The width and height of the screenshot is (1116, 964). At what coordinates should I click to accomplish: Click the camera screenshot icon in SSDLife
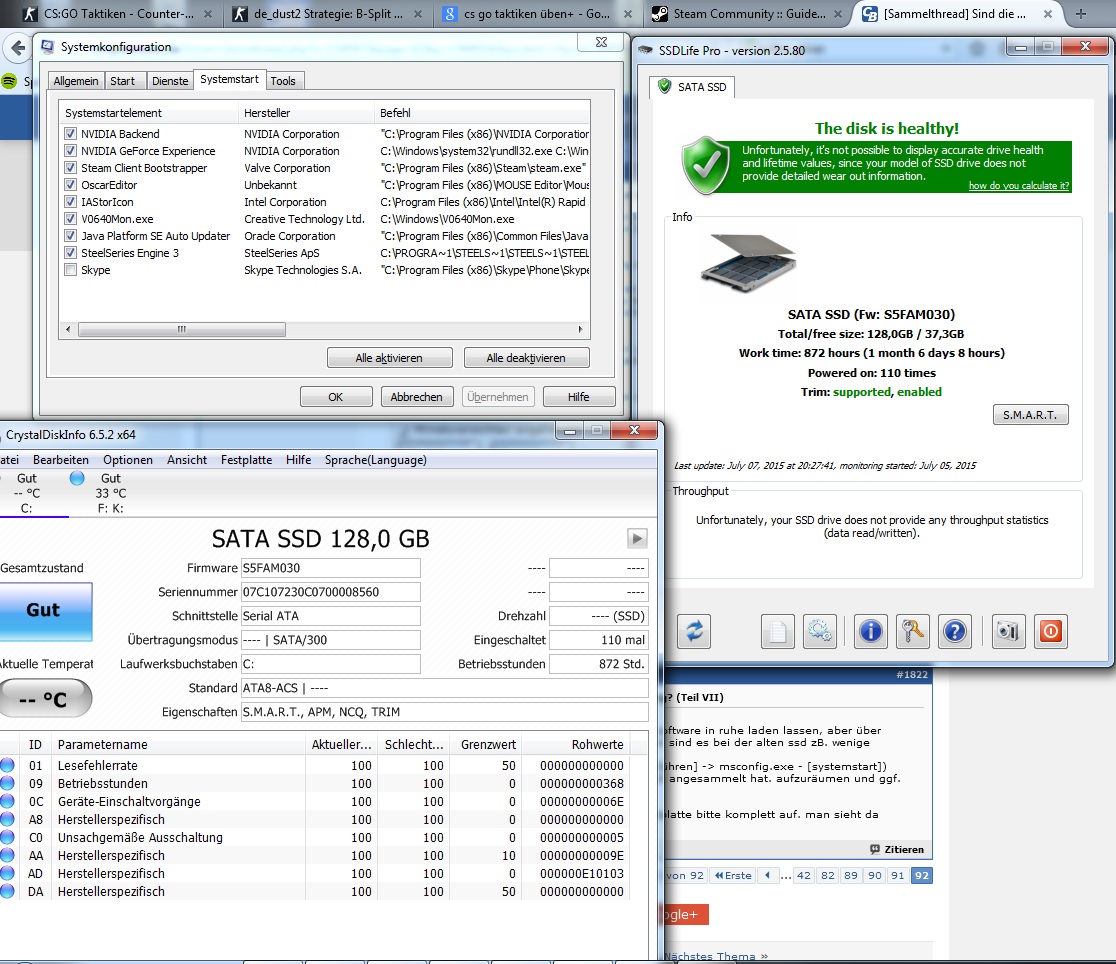pyautogui.click(x=1008, y=632)
